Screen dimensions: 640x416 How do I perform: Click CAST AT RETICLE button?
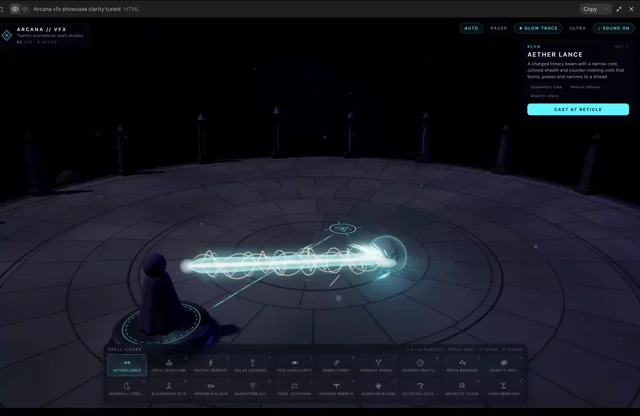point(578,109)
